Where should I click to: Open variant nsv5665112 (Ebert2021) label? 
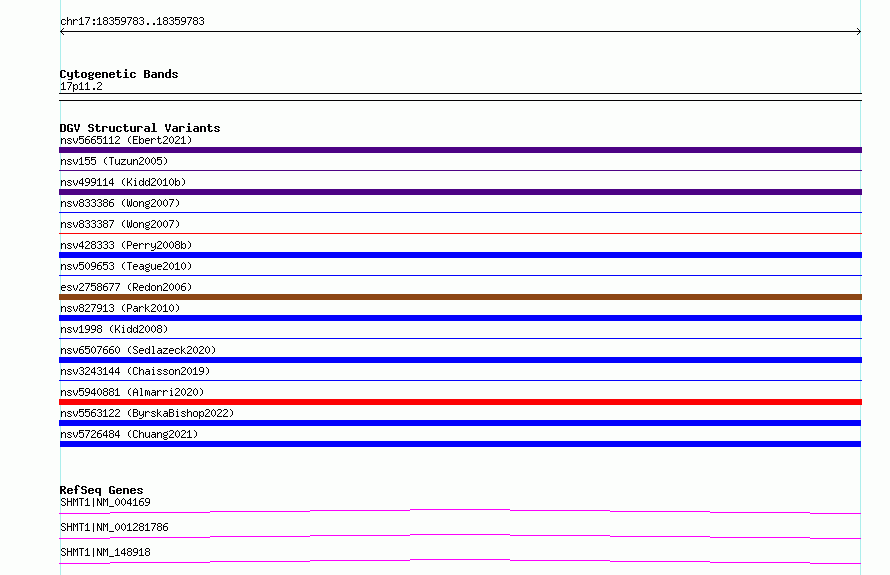126,140
